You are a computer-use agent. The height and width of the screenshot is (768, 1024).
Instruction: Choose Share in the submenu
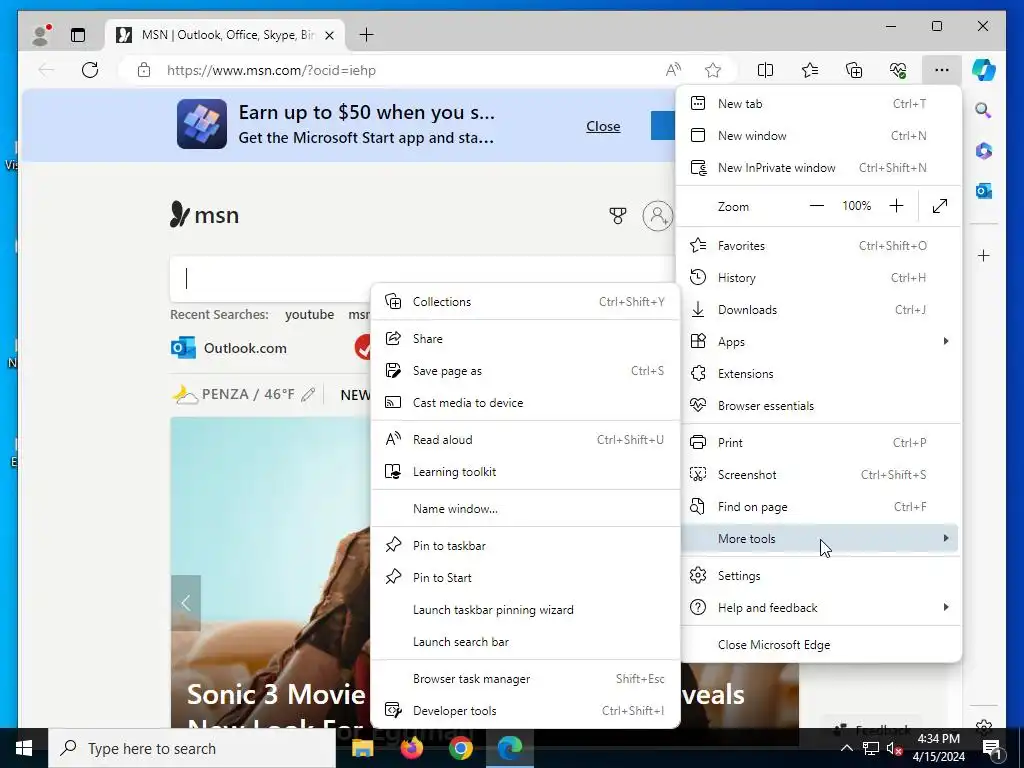(525, 339)
